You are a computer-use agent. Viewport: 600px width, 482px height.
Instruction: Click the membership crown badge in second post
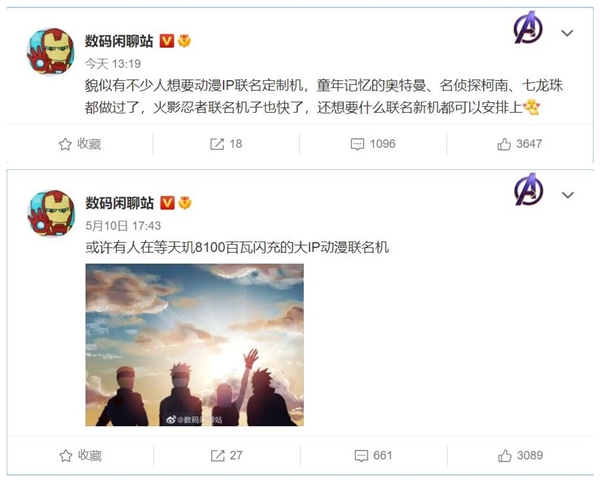pyautogui.click(x=185, y=203)
